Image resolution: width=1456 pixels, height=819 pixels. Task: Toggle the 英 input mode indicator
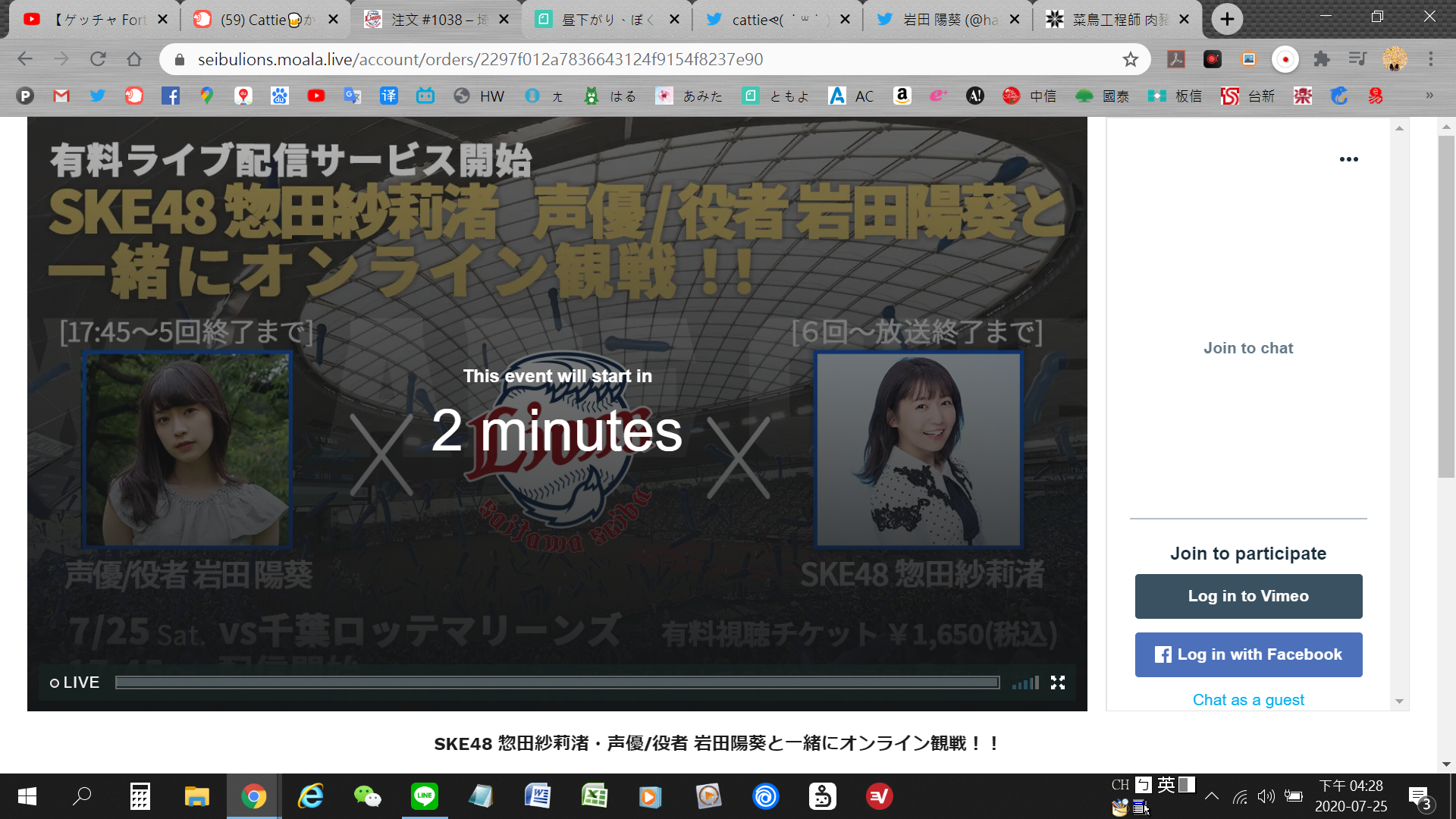(1166, 785)
